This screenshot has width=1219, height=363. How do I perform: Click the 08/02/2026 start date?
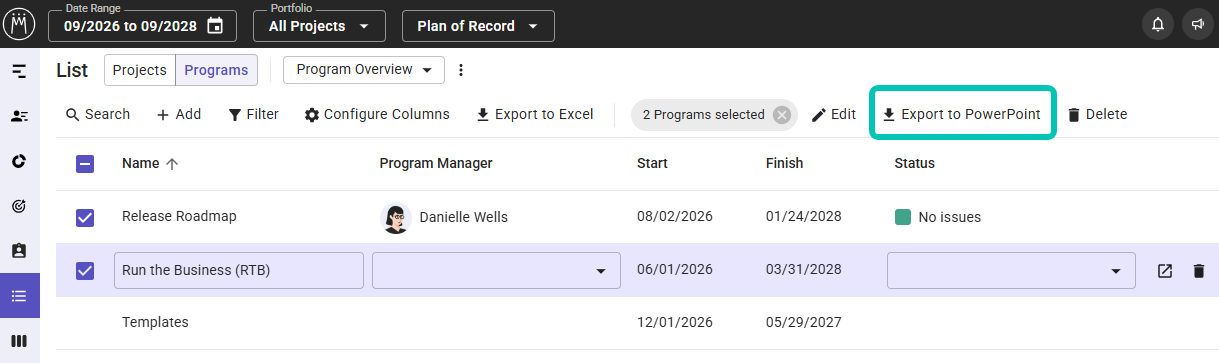click(x=675, y=217)
